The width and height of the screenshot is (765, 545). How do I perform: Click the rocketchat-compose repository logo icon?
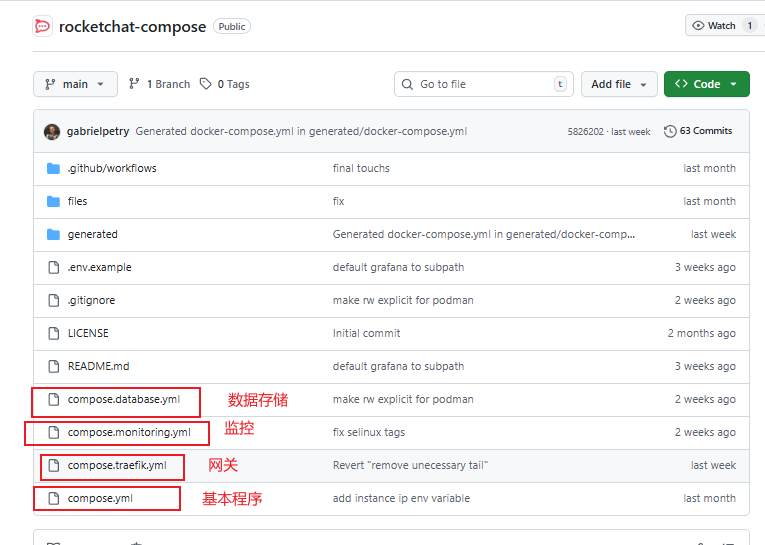click(42, 26)
